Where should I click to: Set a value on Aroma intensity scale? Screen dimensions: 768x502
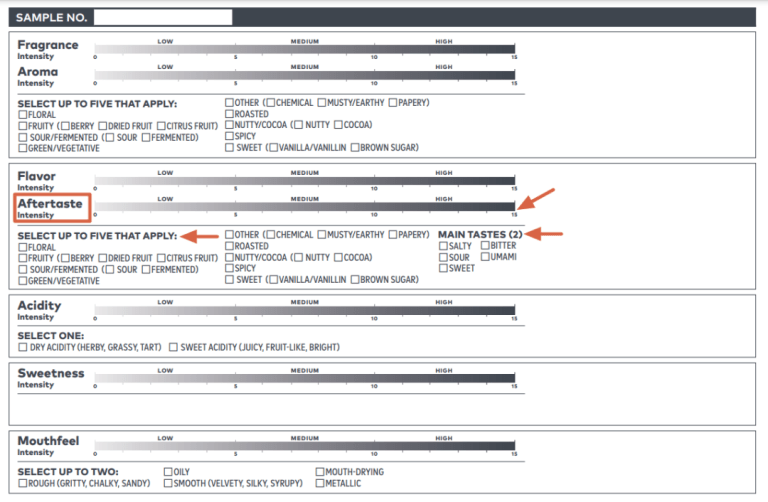coord(305,73)
